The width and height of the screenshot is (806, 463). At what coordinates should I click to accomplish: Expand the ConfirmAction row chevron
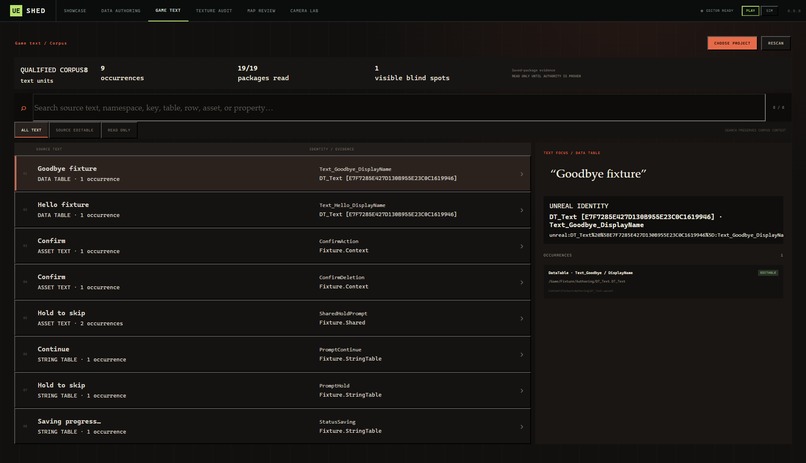521,246
